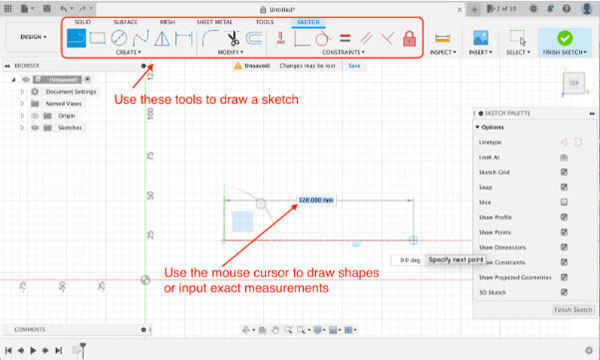600x360 pixels.
Task: Jump to timeline start
Action: (x=8, y=350)
